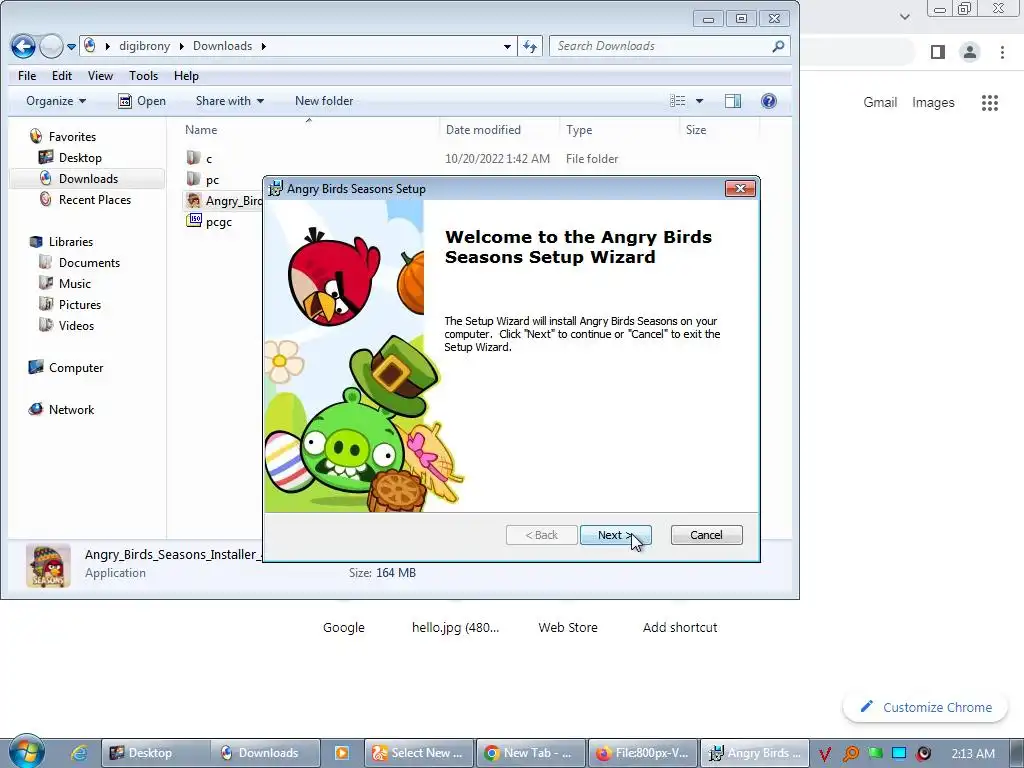The image size is (1024, 768).
Task: Click the Customize Chrome button
Action: 925,707
